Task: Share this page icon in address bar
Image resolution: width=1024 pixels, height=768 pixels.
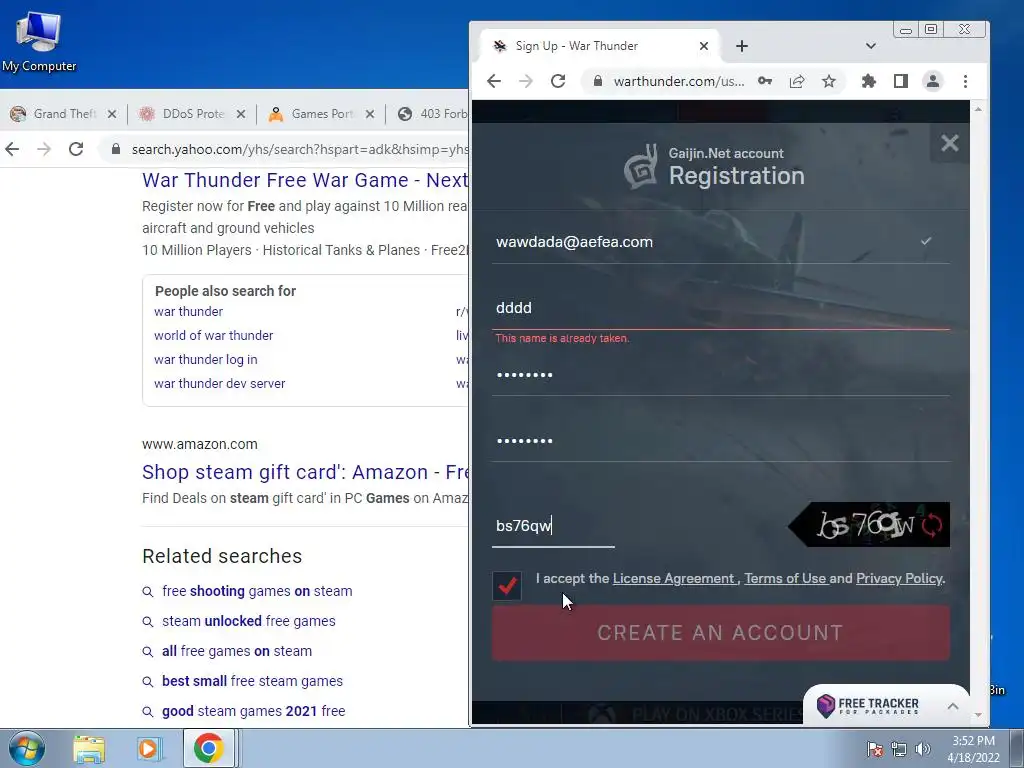Action: [x=797, y=81]
